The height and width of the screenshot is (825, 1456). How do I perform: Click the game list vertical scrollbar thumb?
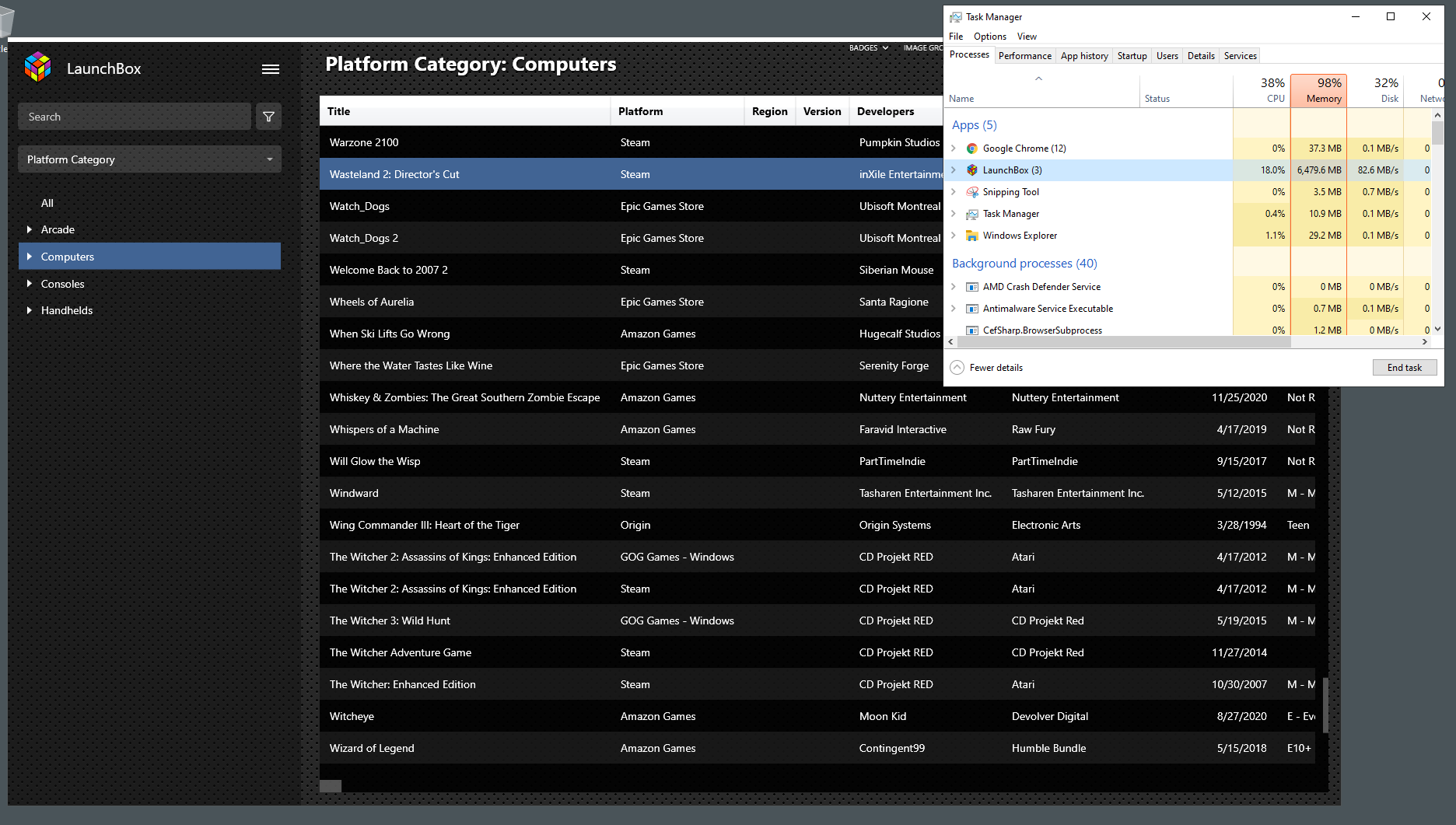click(1325, 705)
